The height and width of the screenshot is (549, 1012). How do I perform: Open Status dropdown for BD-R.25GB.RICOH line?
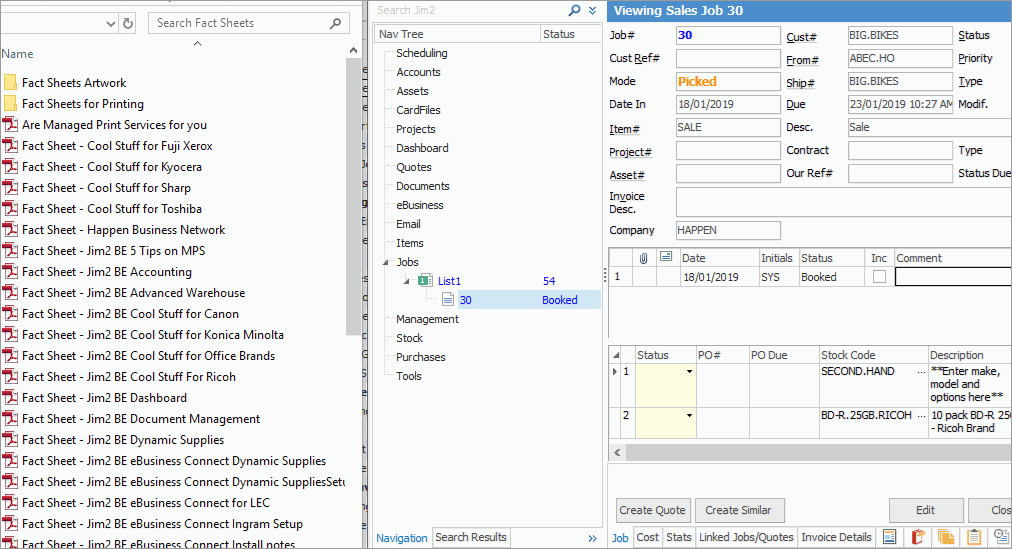[689, 416]
